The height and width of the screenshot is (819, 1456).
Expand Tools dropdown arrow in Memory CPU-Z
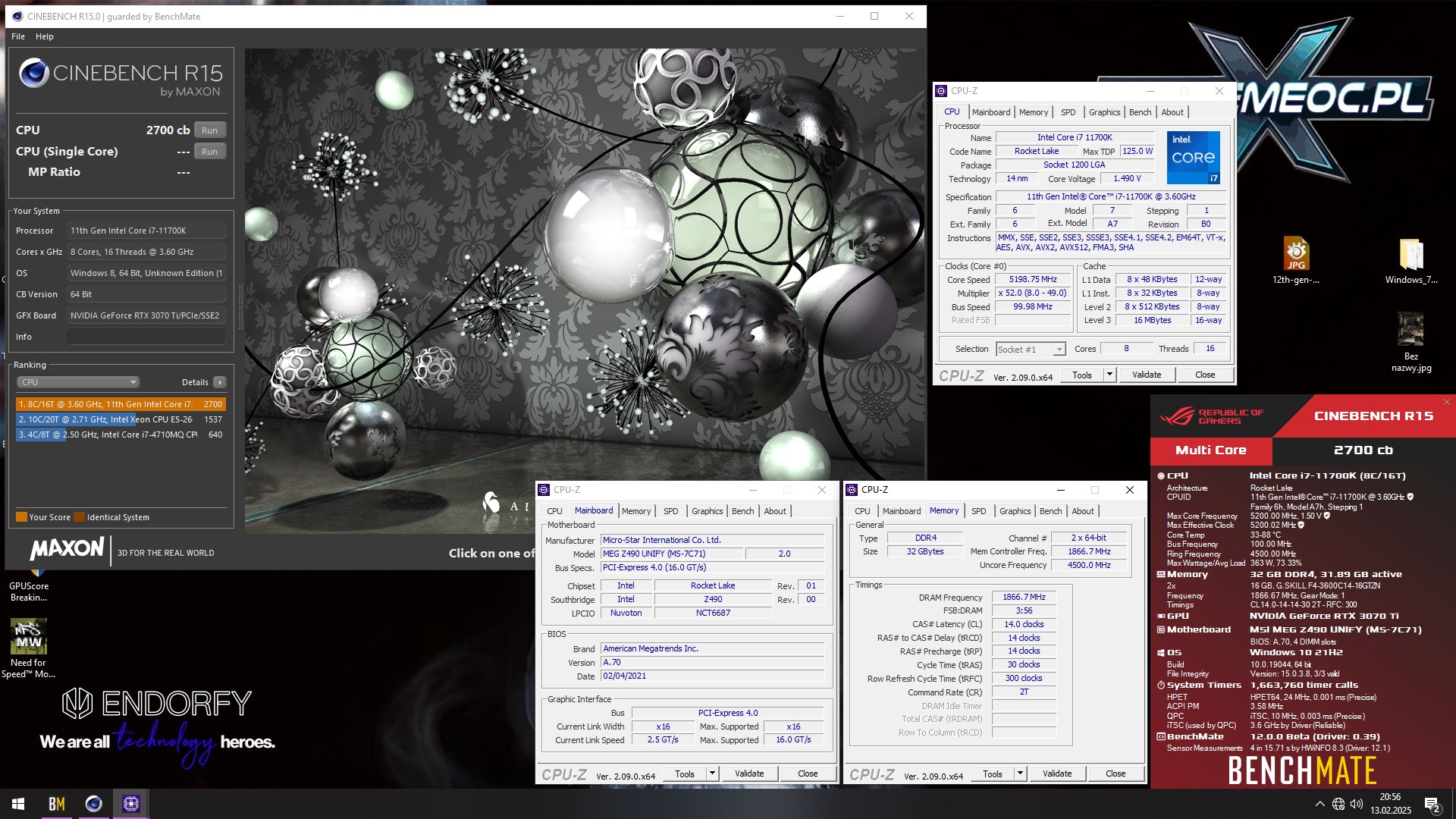(x=1020, y=773)
